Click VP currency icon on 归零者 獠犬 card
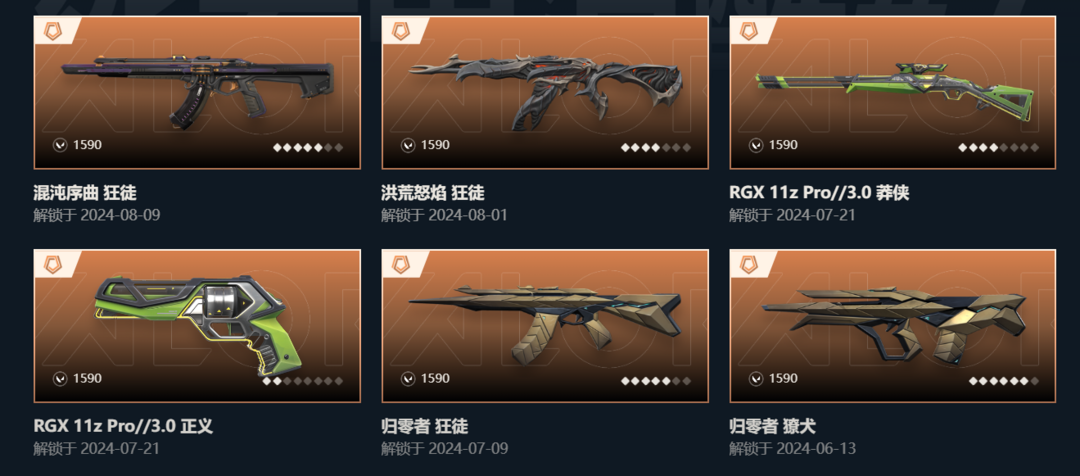 pyautogui.click(x=756, y=379)
